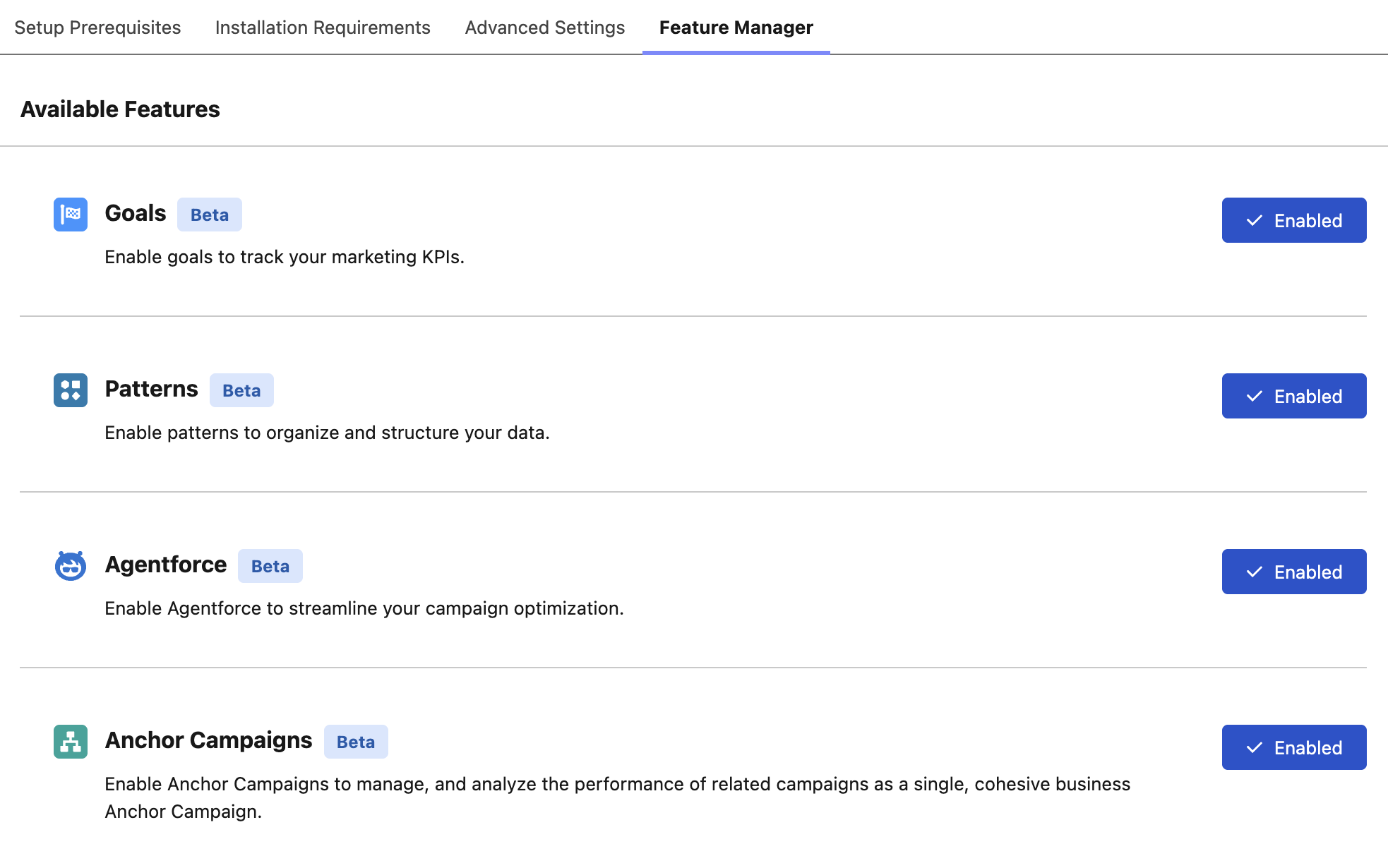Select the Feature Manager tab

pos(736,28)
